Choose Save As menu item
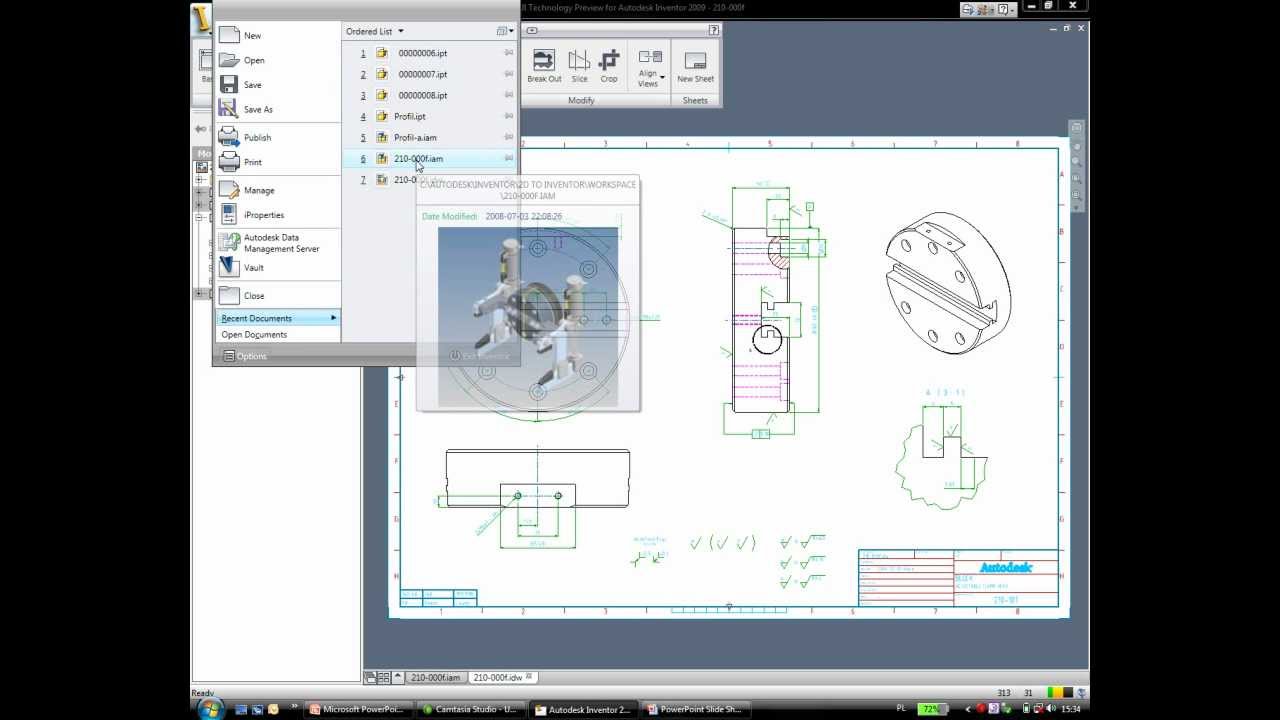This screenshot has width=1280, height=720. 258,109
